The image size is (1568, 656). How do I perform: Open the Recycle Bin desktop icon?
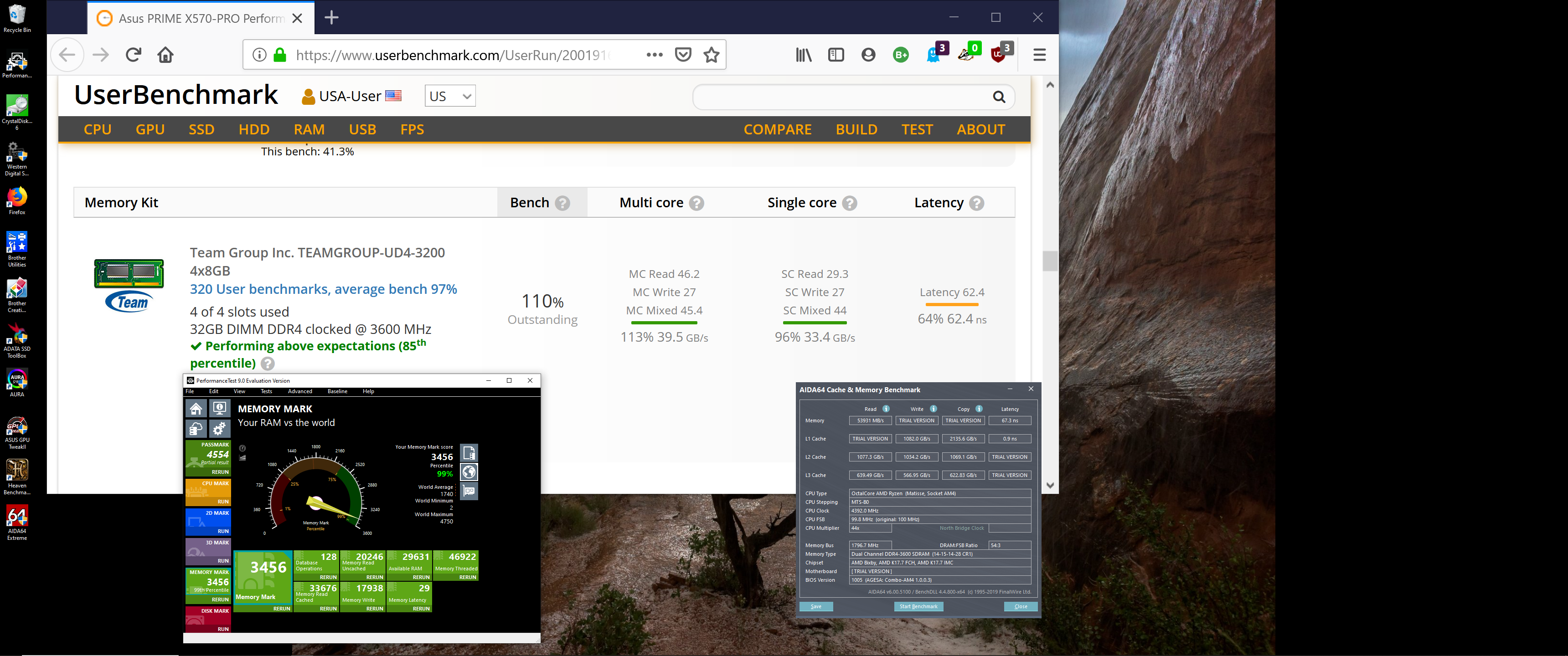click(17, 19)
